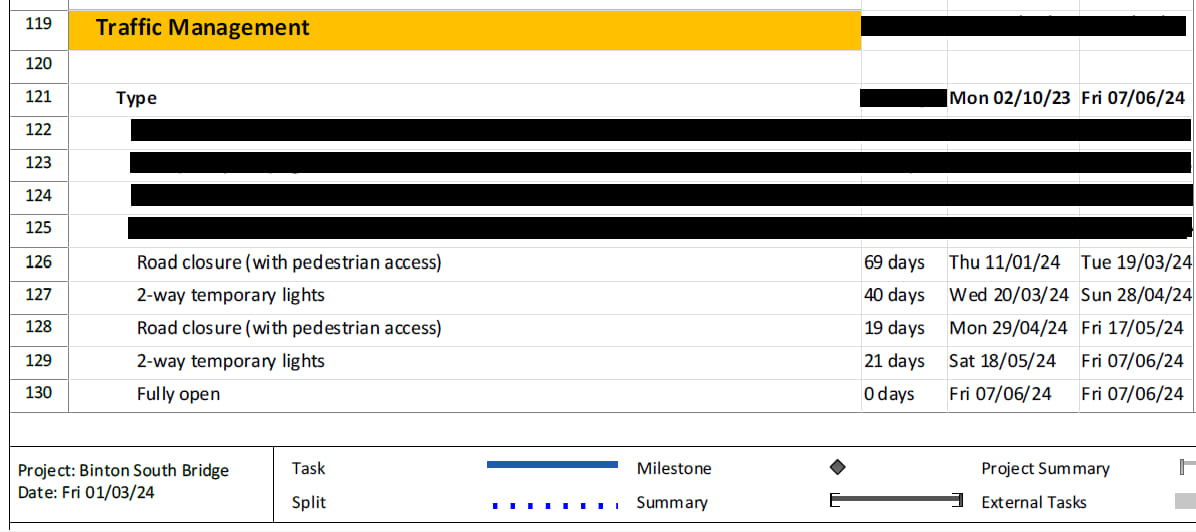Click the Milestone diamond icon in legend
Viewport: 1196px width, 532px height.
[x=838, y=467]
